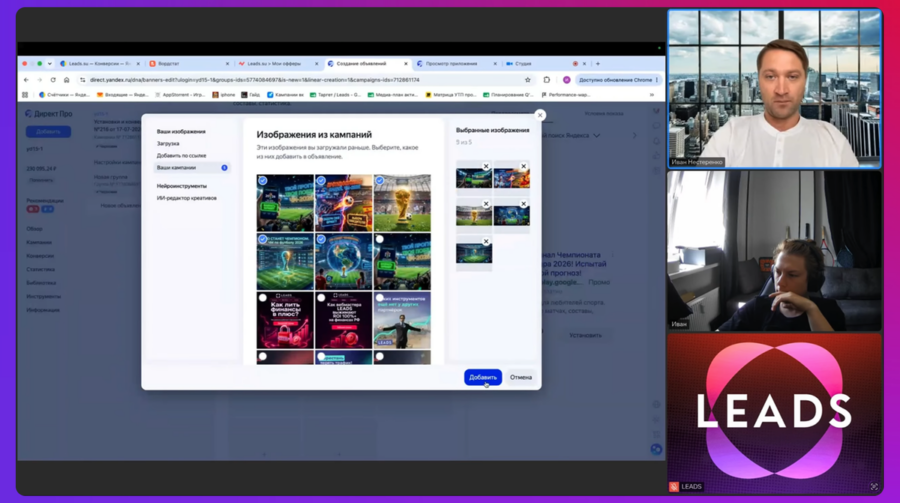Open ИИ-редактор креативов in dialog sidebar

click(187, 198)
